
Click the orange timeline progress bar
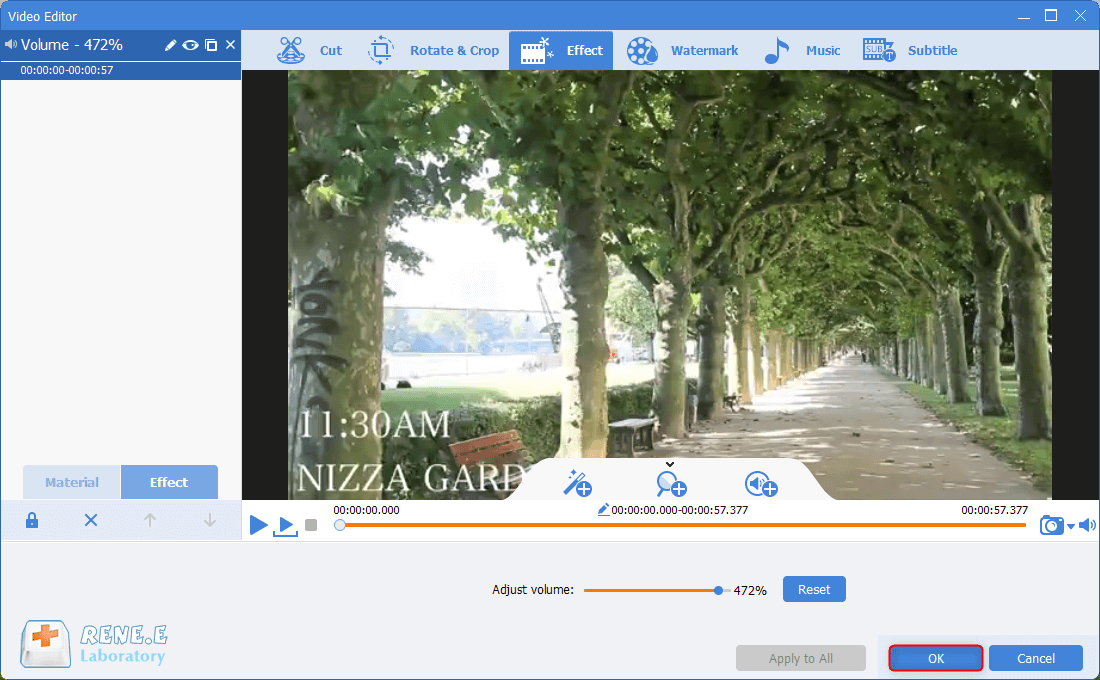pyautogui.click(x=682, y=525)
